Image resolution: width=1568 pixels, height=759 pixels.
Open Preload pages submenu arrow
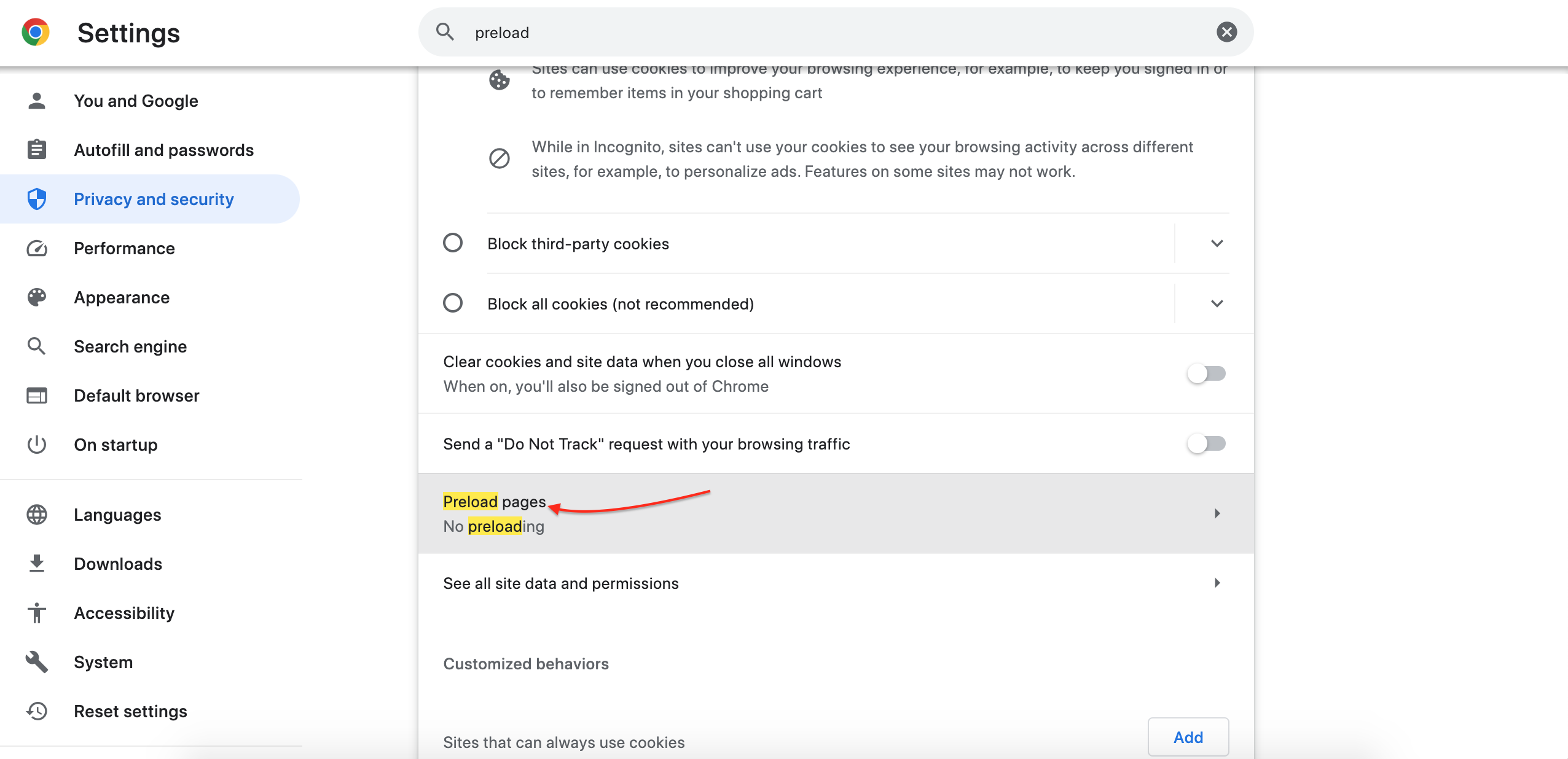click(1217, 513)
